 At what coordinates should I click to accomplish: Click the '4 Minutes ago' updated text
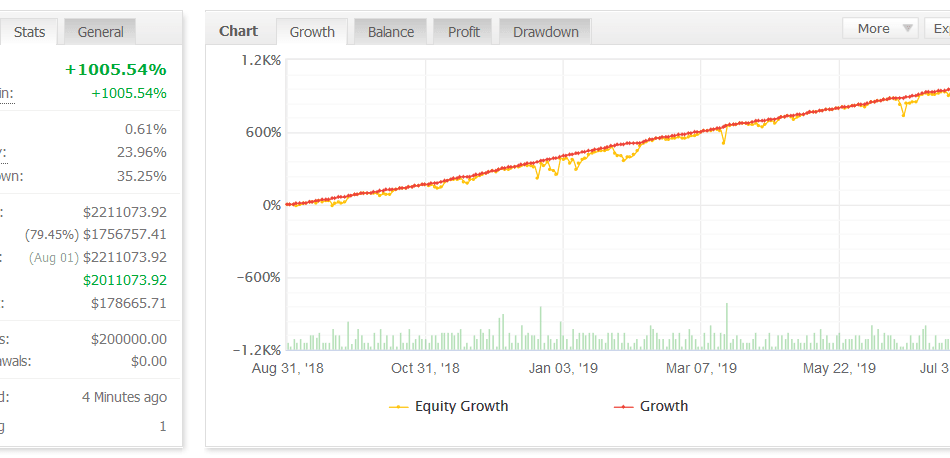point(124,397)
